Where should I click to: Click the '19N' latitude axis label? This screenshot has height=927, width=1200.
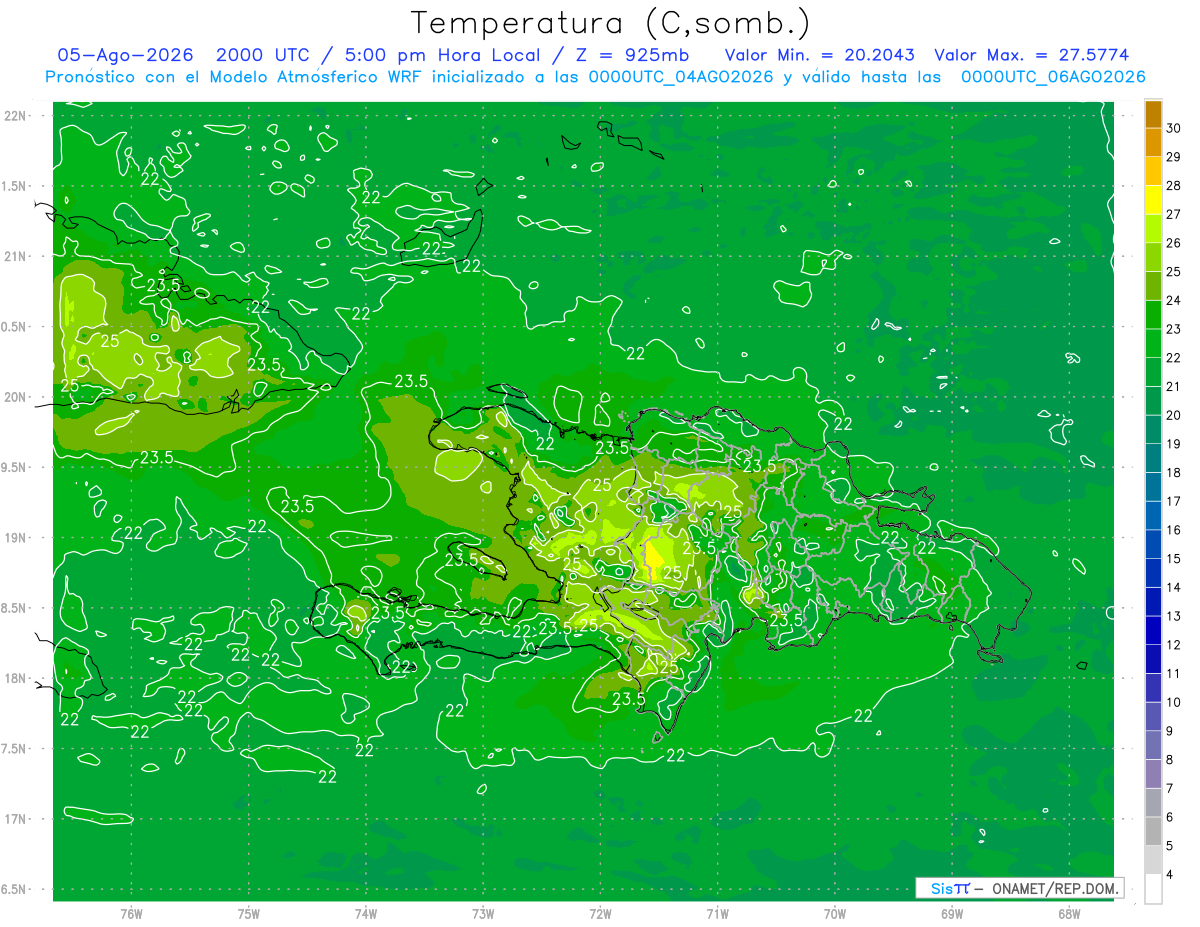[16, 537]
